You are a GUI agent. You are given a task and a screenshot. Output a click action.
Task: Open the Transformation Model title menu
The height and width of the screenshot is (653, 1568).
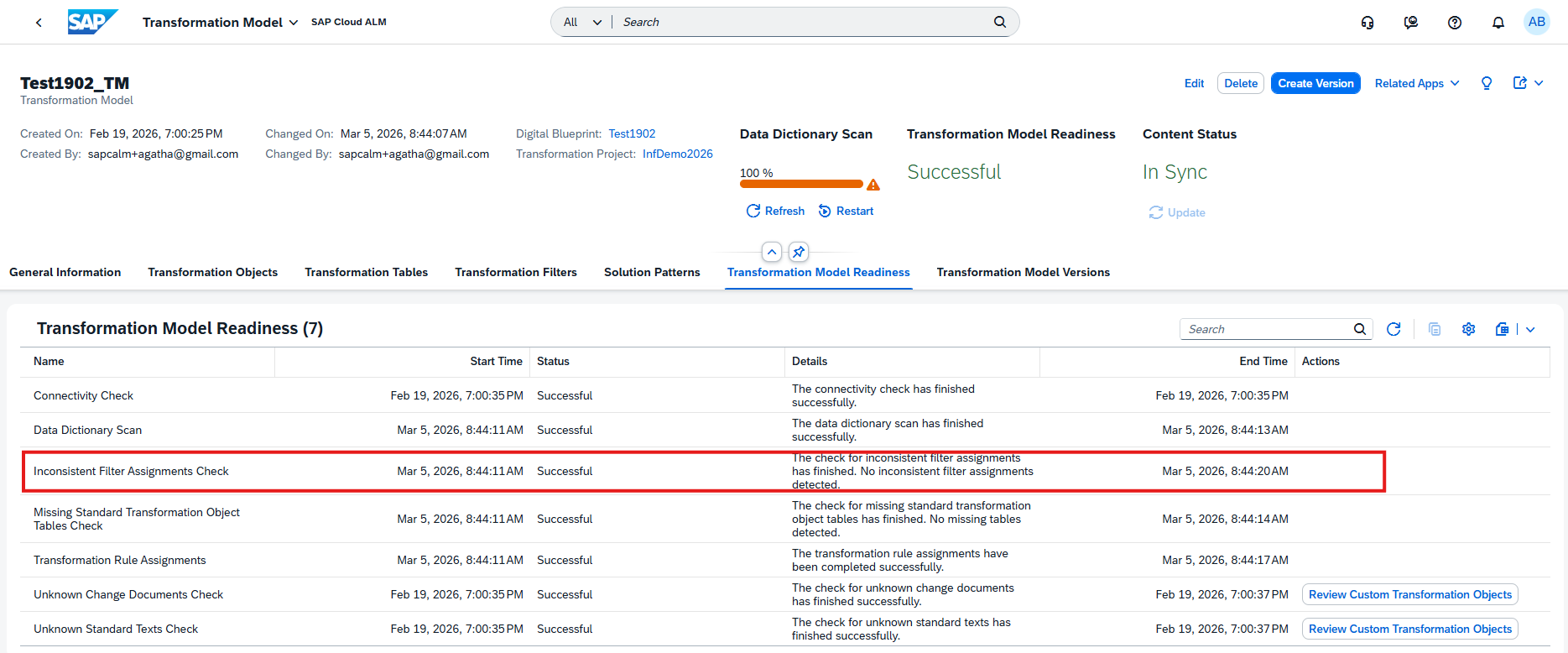tap(220, 23)
